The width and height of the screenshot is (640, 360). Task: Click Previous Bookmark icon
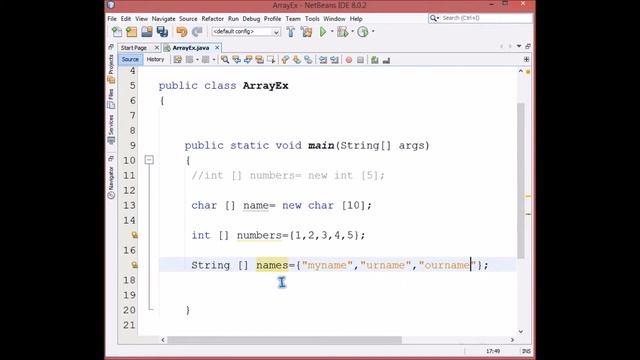285,60
